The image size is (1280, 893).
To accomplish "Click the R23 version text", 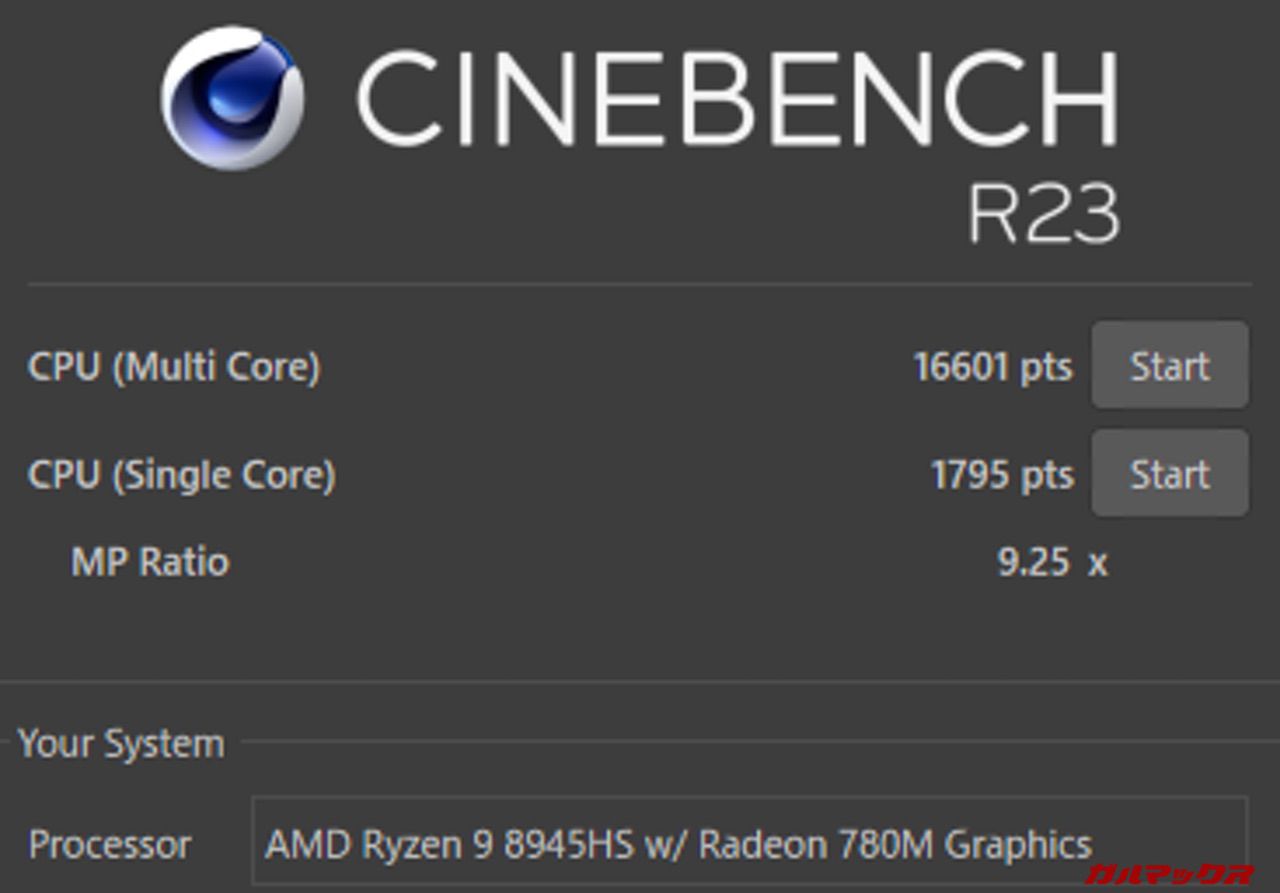I will click(x=1043, y=213).
